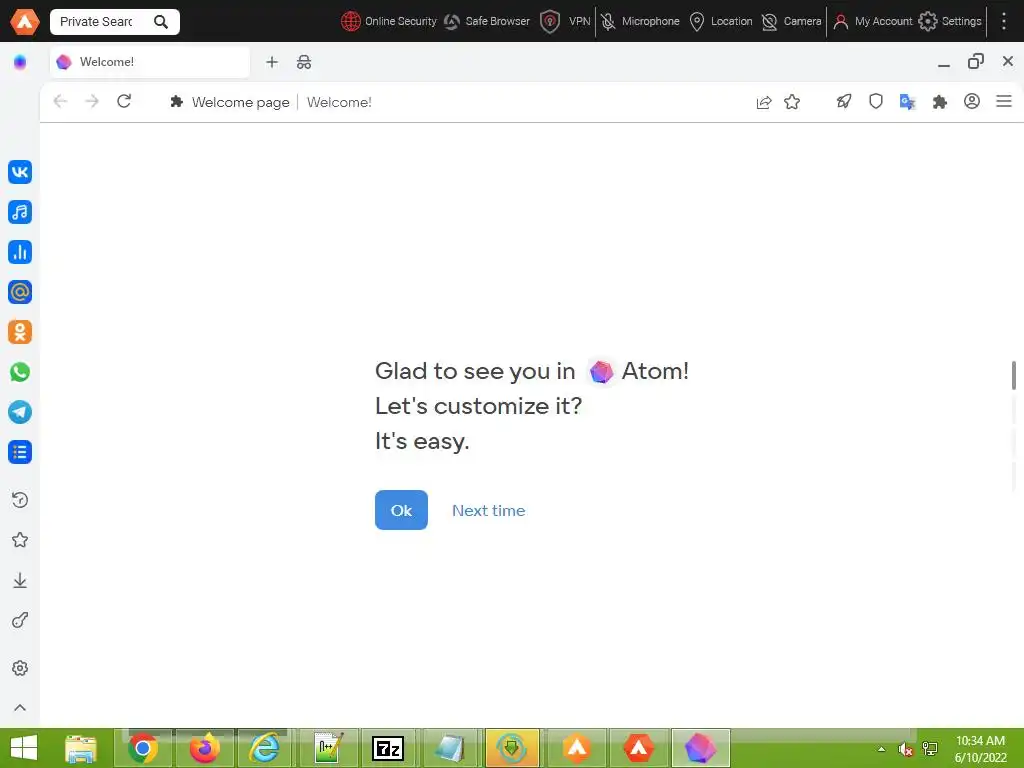This screenshot has width=1024, height=768.
Task: Select the Welcome! tab
Action: point(150,62)
